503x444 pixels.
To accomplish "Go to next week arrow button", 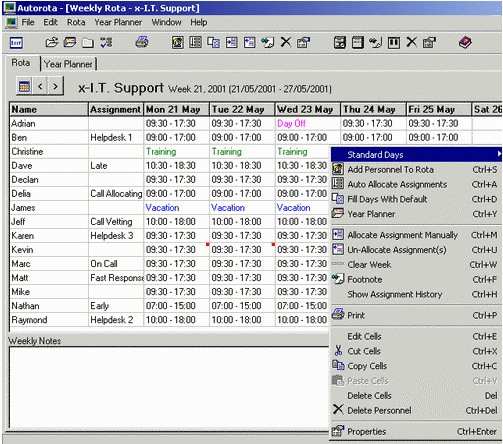I will tap(55, 87).
